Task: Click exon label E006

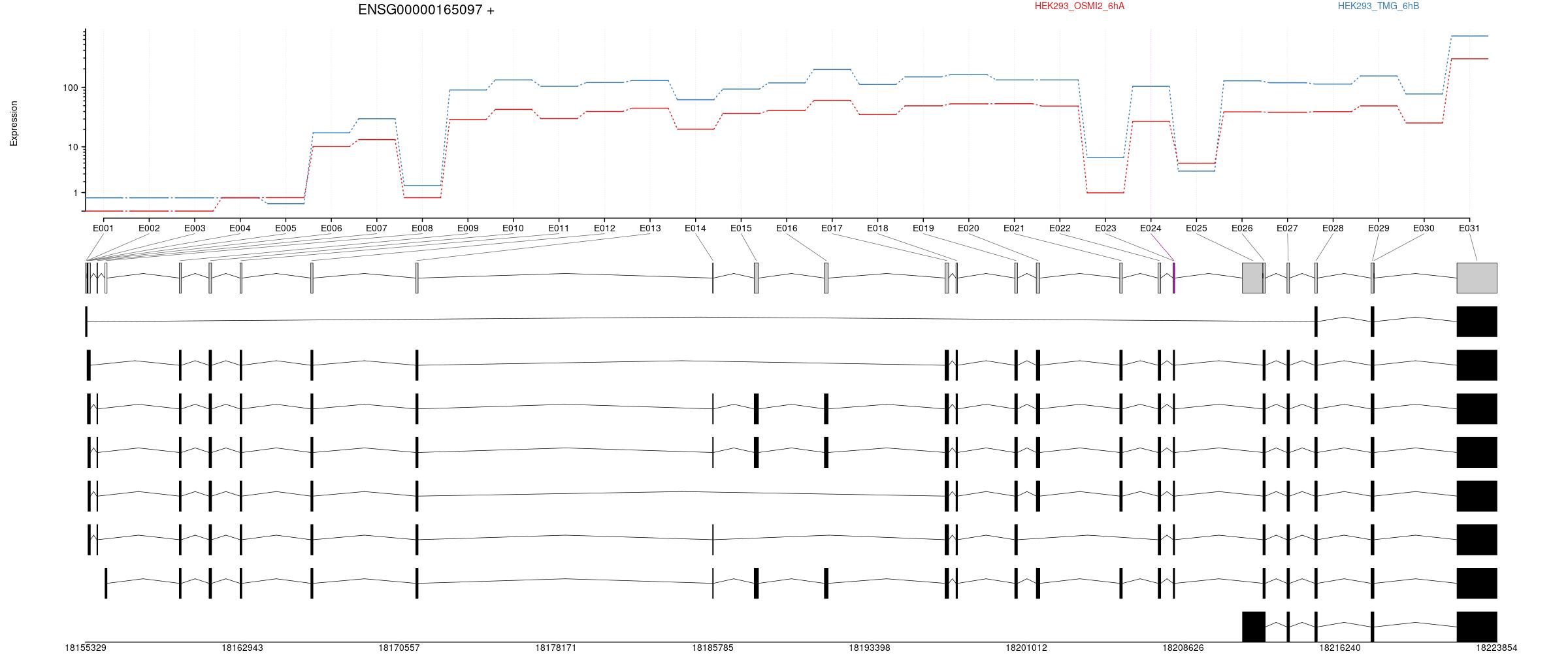Action: point(331,228)
